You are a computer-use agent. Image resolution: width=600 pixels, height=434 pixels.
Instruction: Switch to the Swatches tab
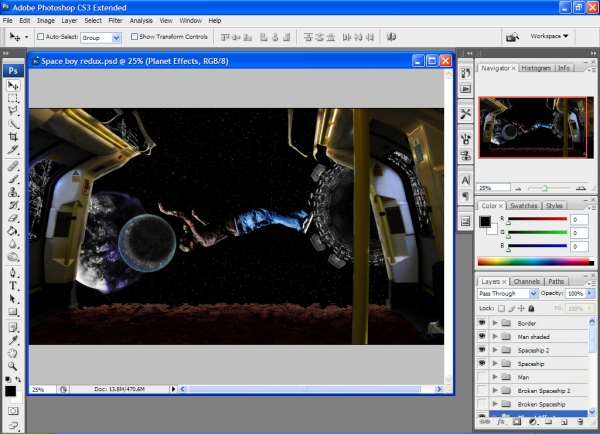523,206
